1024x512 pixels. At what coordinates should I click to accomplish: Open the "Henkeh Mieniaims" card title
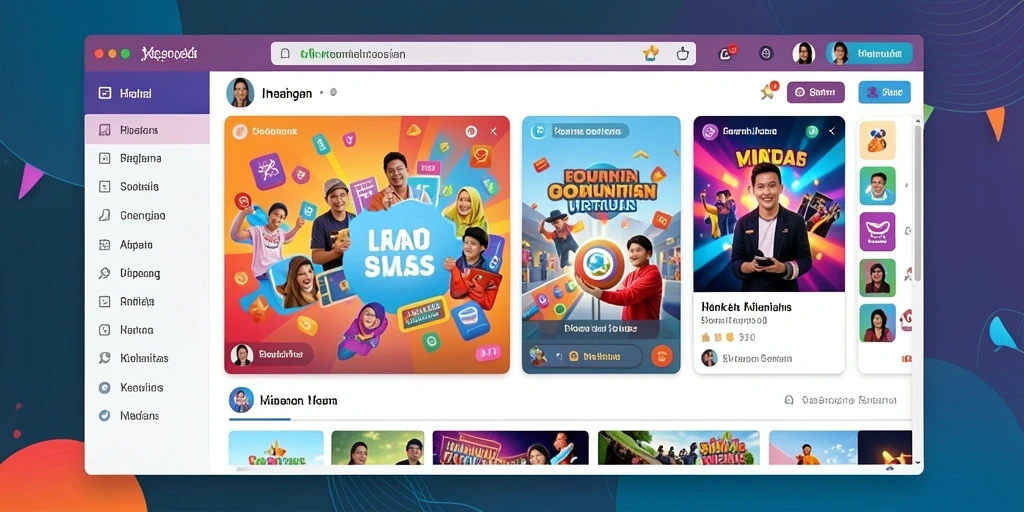pyautogui.click(x=746, y=307)
